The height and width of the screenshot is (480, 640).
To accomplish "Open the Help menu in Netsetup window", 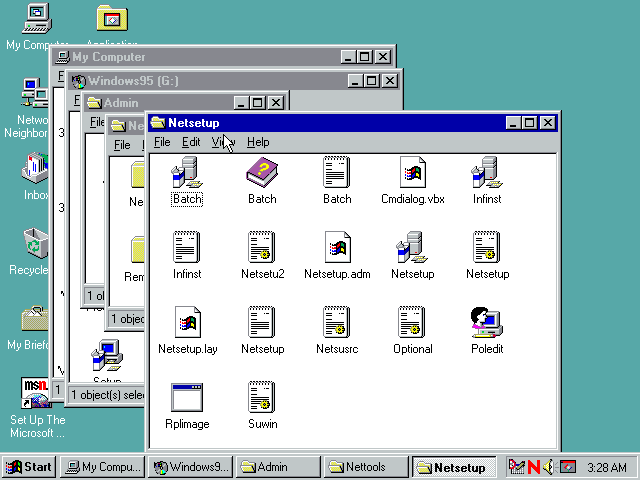I will coord(258,142).
